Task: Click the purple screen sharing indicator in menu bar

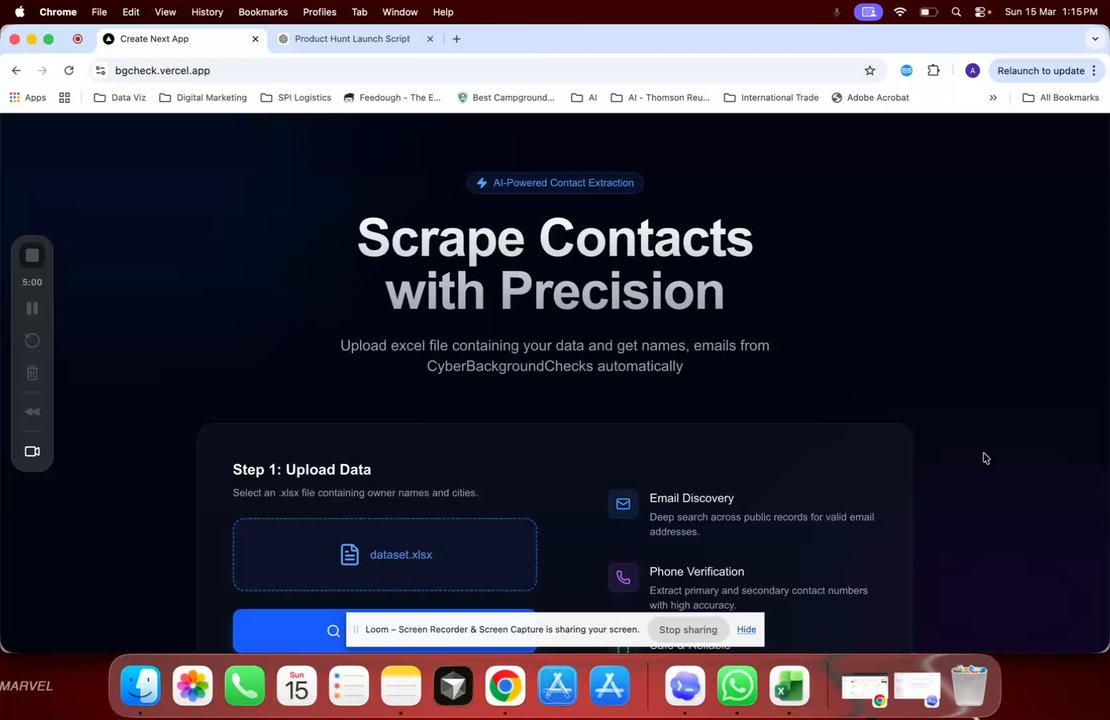Action: pos(868,12)
